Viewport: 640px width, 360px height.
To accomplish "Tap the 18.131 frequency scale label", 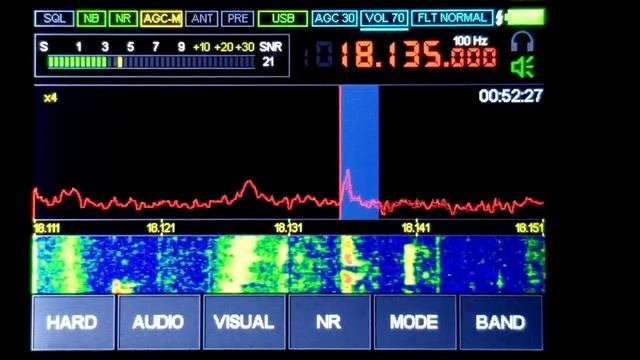I will click(289, 228).
